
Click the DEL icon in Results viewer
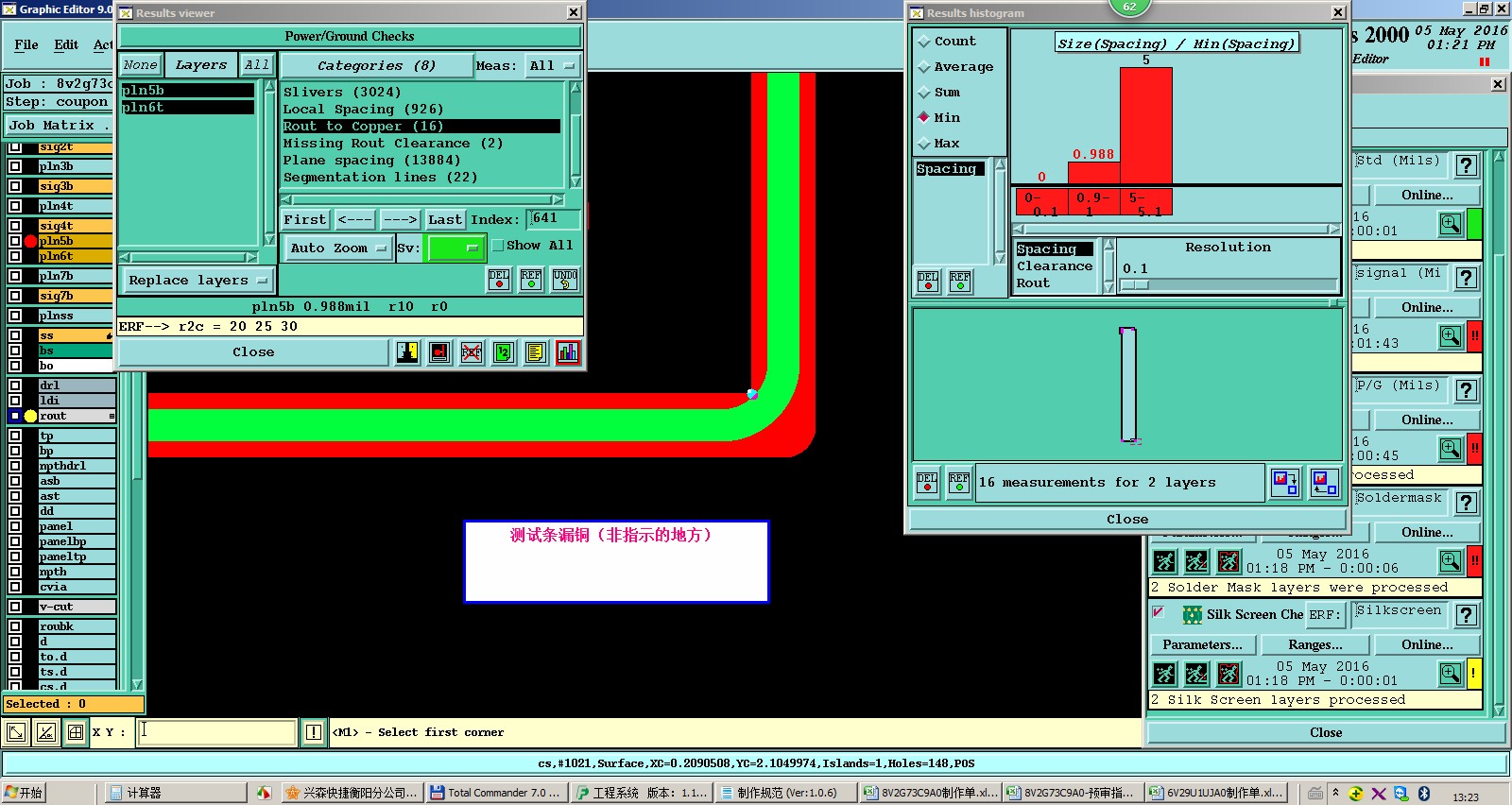coord(499,279)
